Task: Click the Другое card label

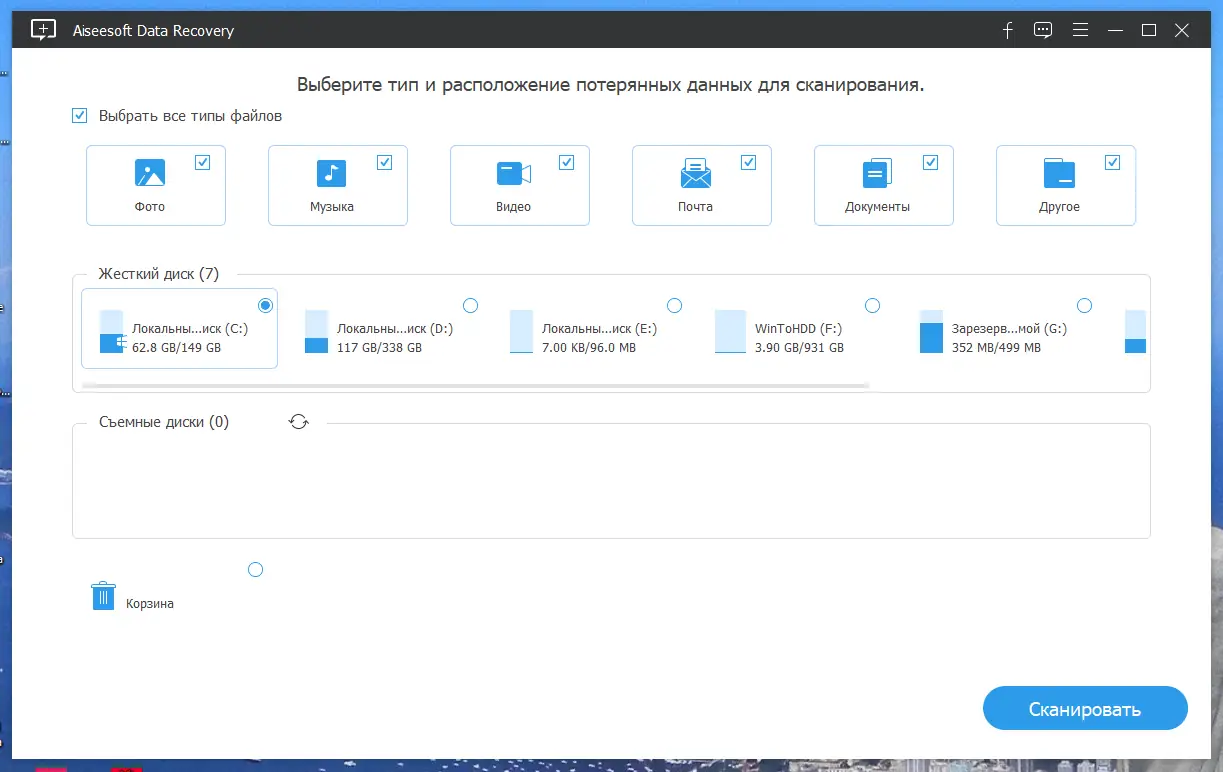Action: pyautogui.click(x=1059, y=207)
